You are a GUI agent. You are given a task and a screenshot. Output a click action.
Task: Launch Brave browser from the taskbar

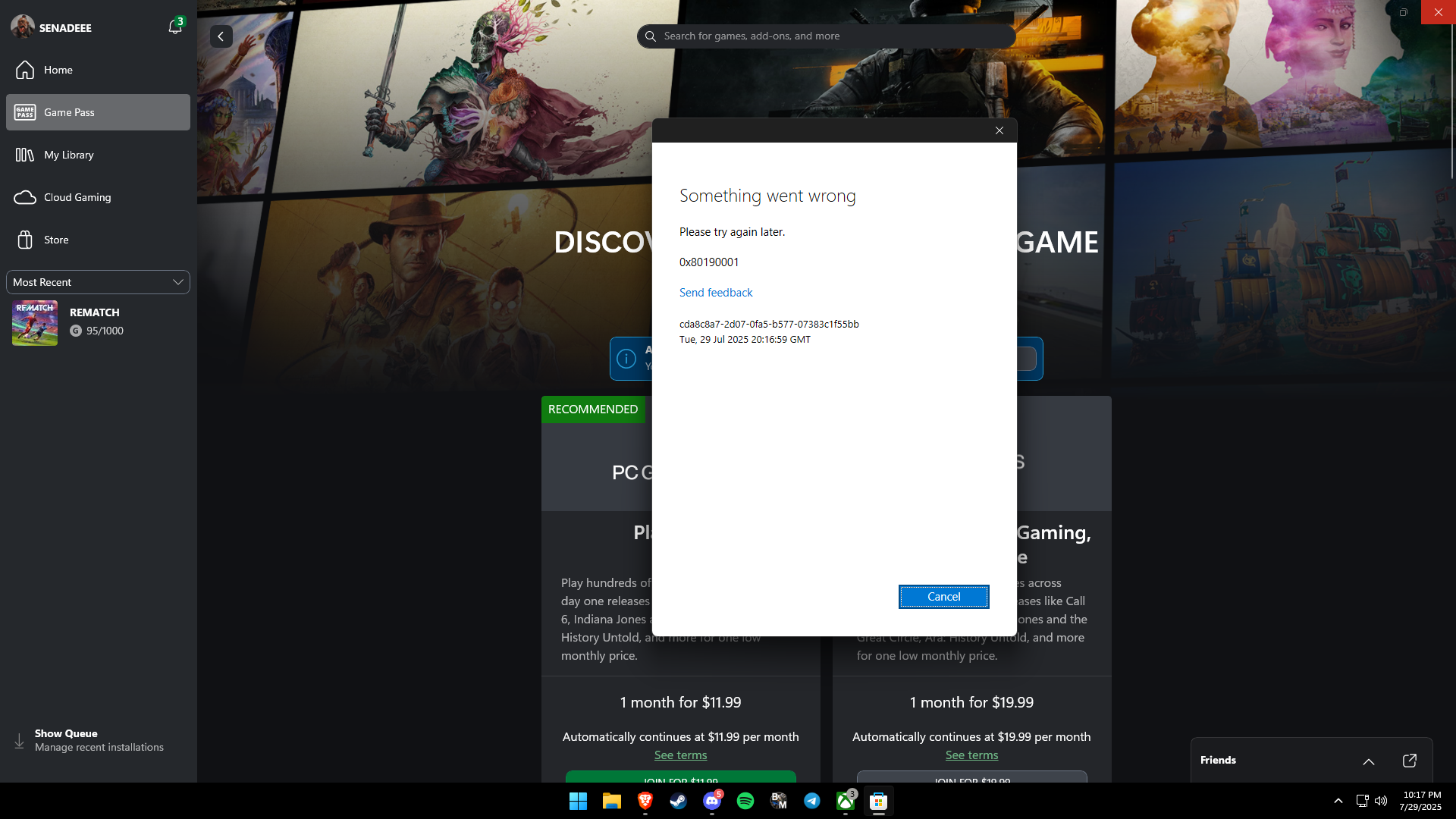645,801
